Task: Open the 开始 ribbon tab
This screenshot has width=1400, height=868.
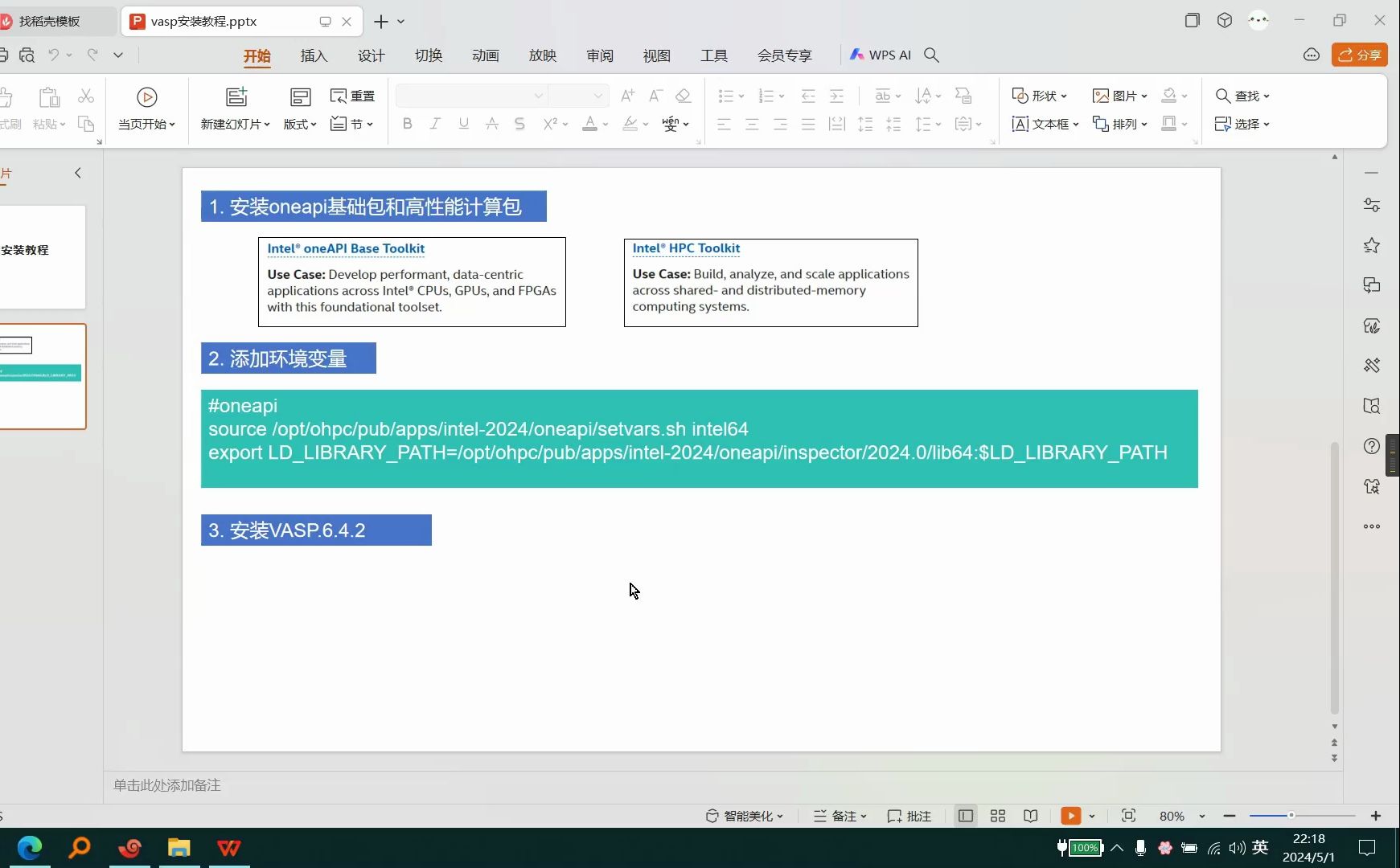Action: click(257, 55)
